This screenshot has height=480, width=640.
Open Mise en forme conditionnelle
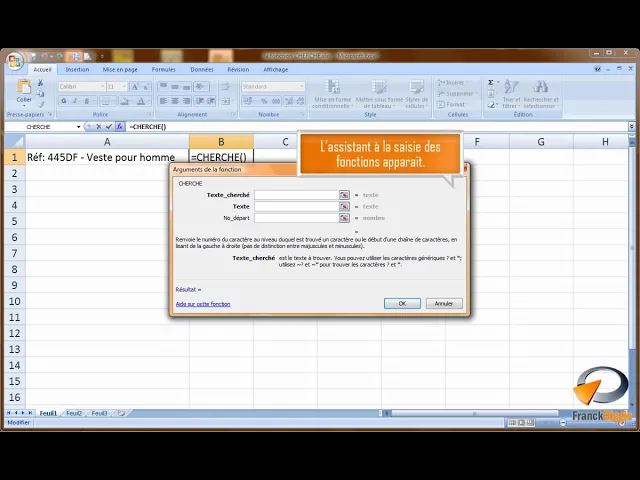point(333,94)
